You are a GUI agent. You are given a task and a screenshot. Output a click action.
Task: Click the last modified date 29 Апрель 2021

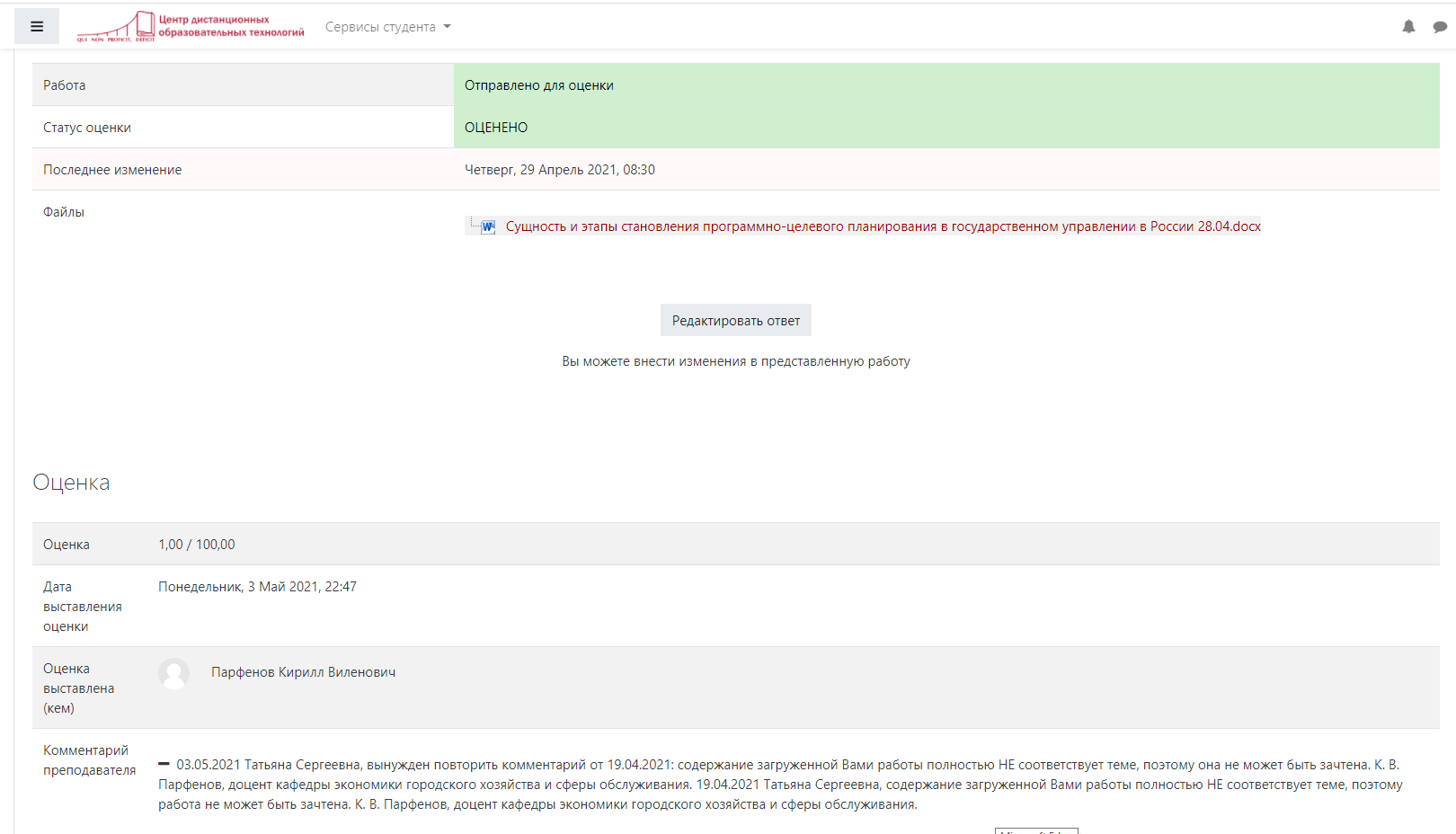(x=559, y=170)
